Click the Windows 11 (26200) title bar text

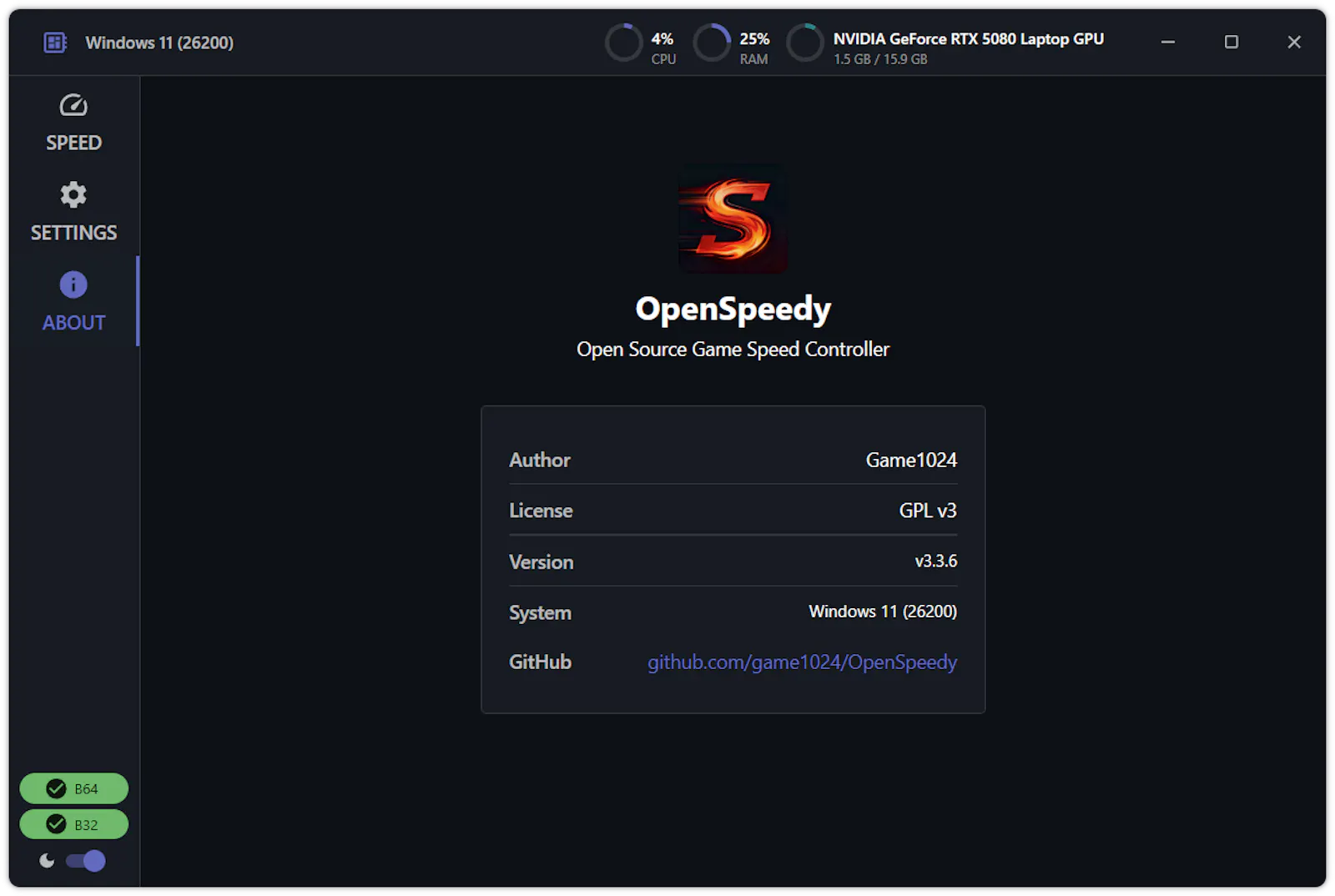159,43
